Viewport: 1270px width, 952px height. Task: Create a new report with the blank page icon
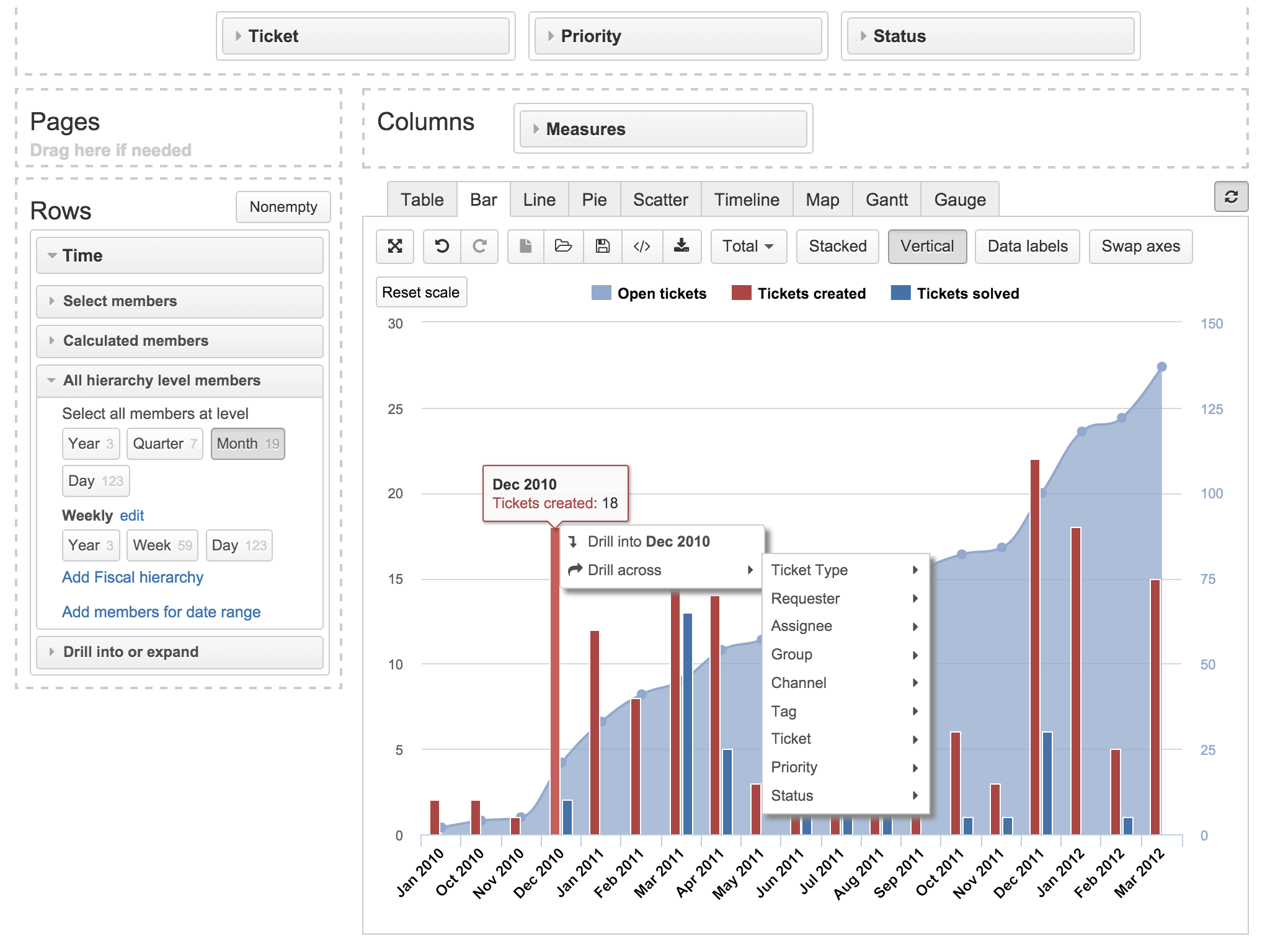524,246
